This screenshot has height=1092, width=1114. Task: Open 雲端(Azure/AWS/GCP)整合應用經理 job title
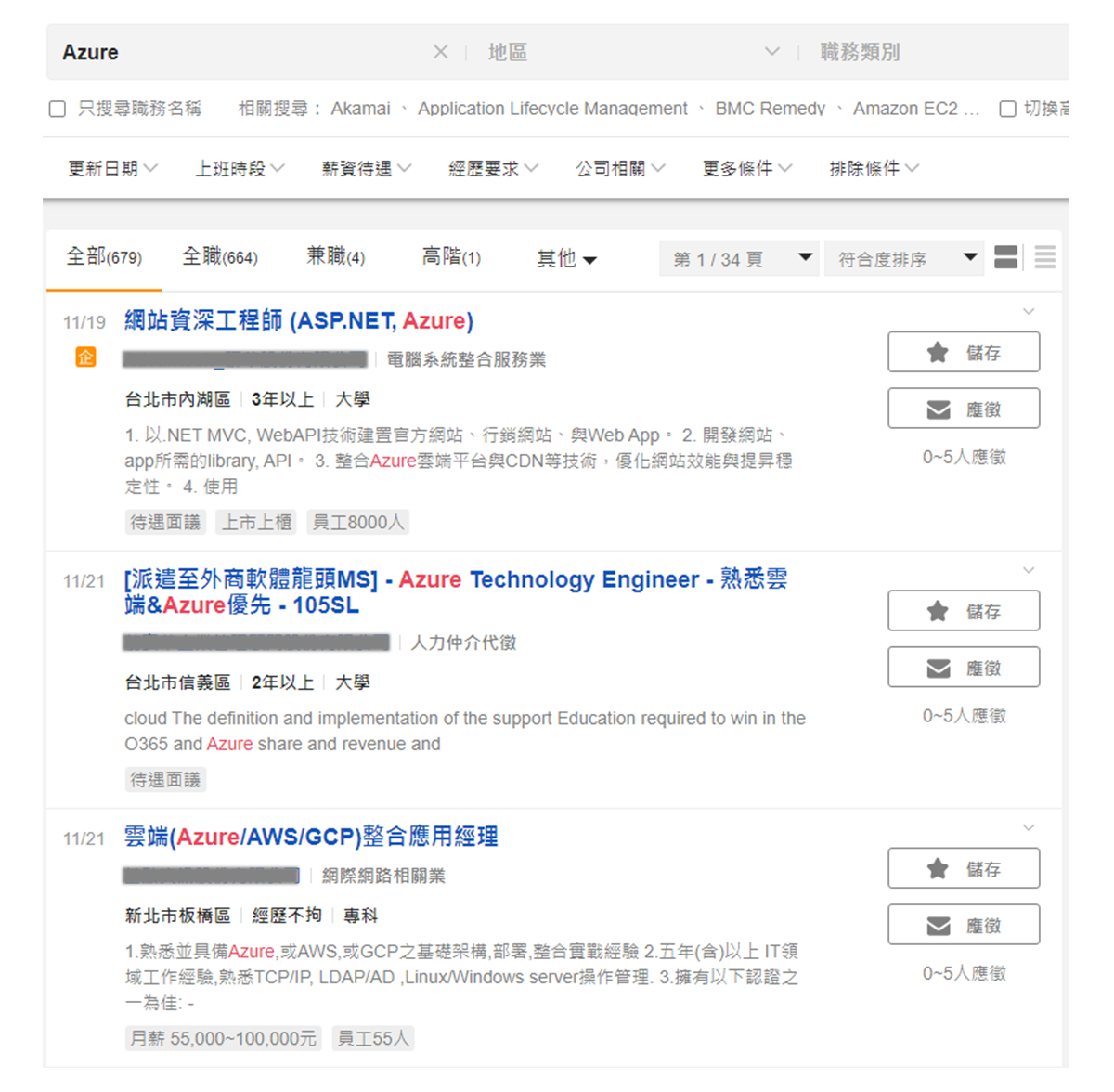tap(311, 837)
